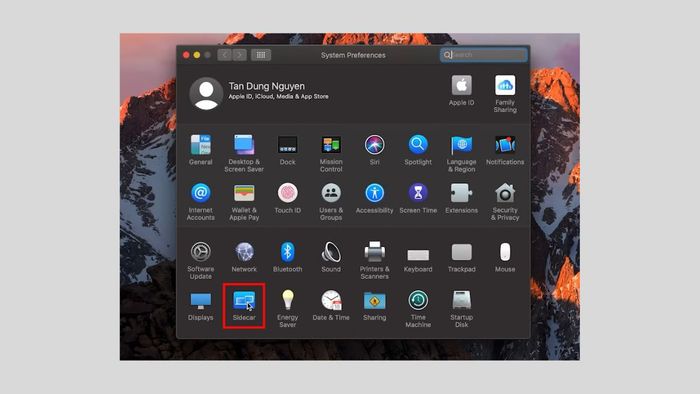
Task: Click the back navigation arrow button
Action: click(x=225, y=55)
